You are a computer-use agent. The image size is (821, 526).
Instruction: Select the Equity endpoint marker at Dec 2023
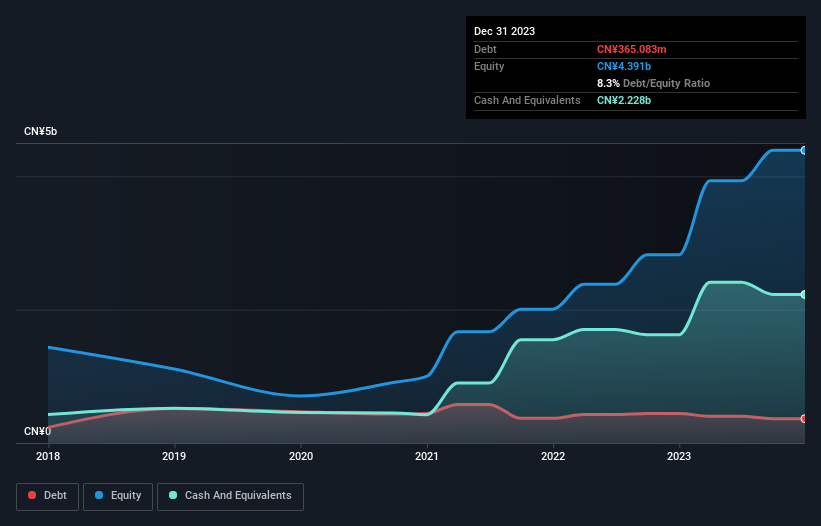[804, 151]
